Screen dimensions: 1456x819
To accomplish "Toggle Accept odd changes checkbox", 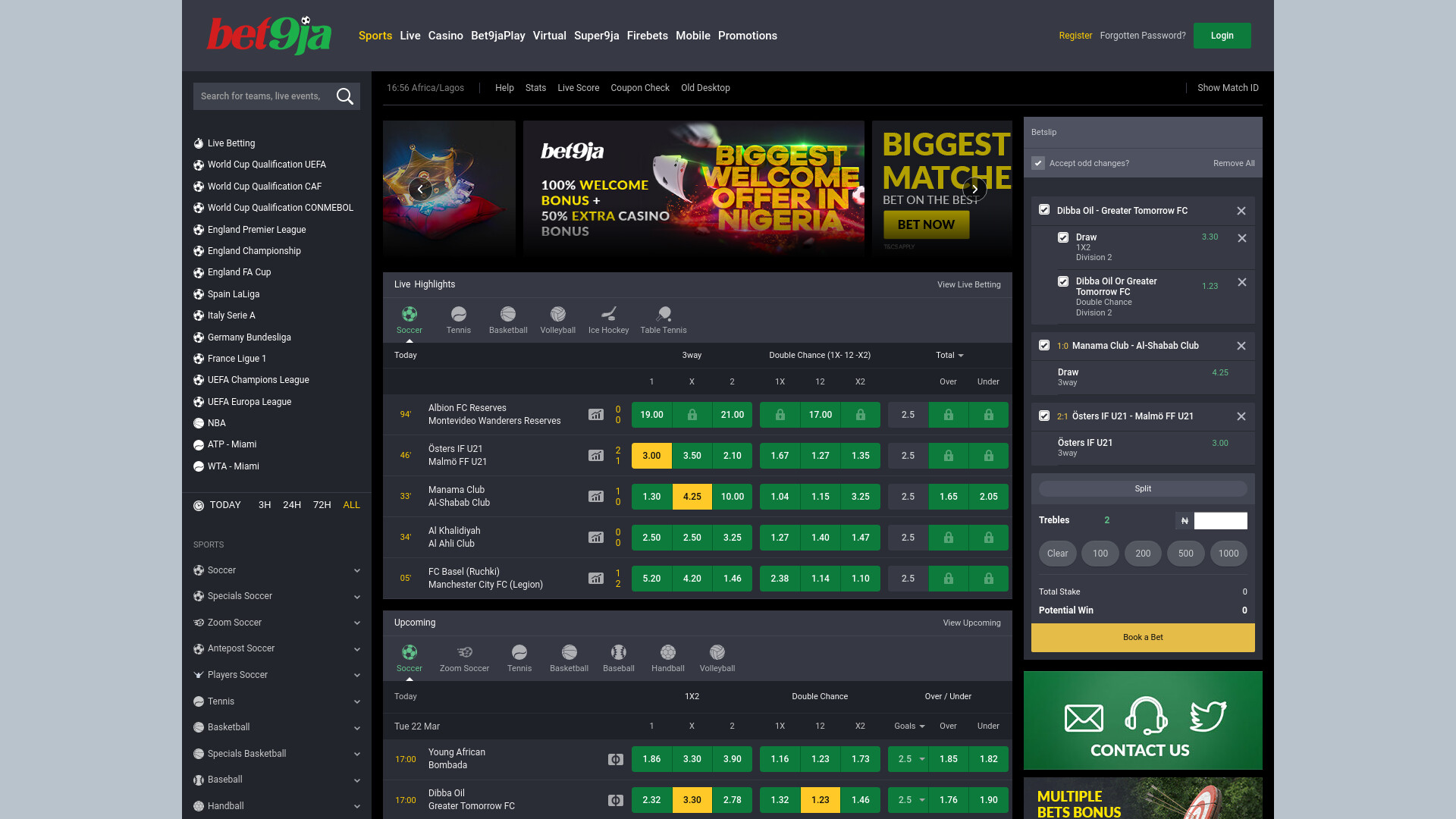I will click(1038, 163).
